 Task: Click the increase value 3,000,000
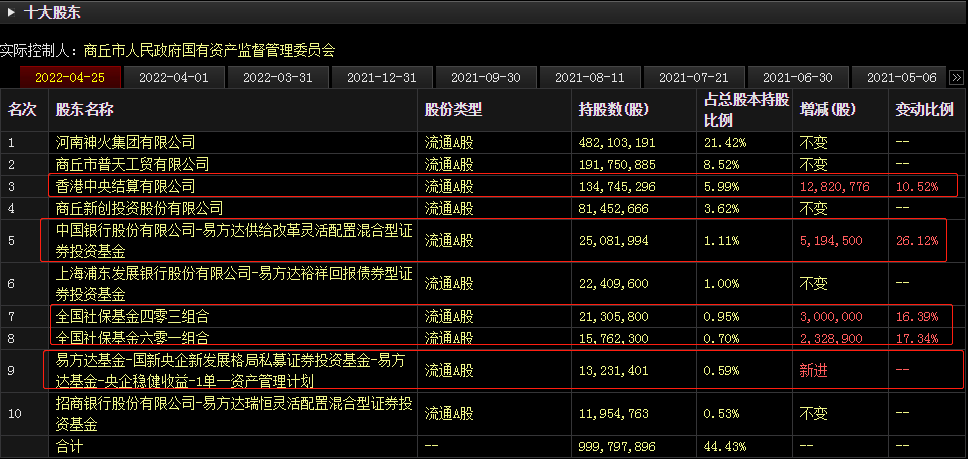point(831,317)
